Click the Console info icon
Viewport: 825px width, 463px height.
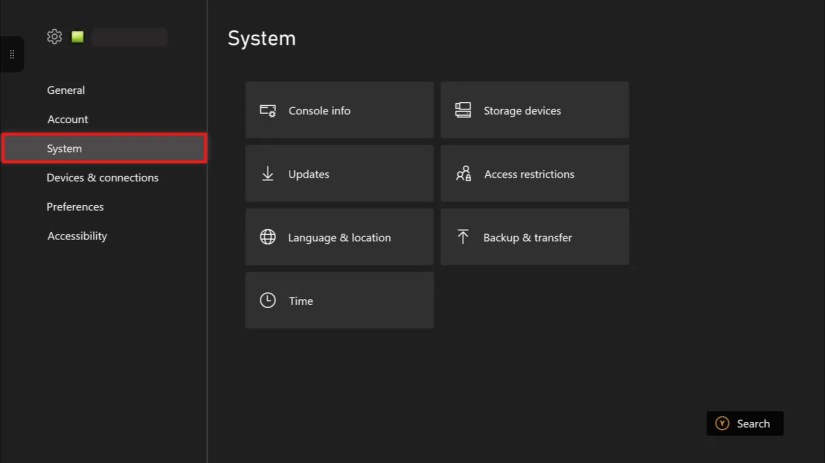(x=268, y=110)
